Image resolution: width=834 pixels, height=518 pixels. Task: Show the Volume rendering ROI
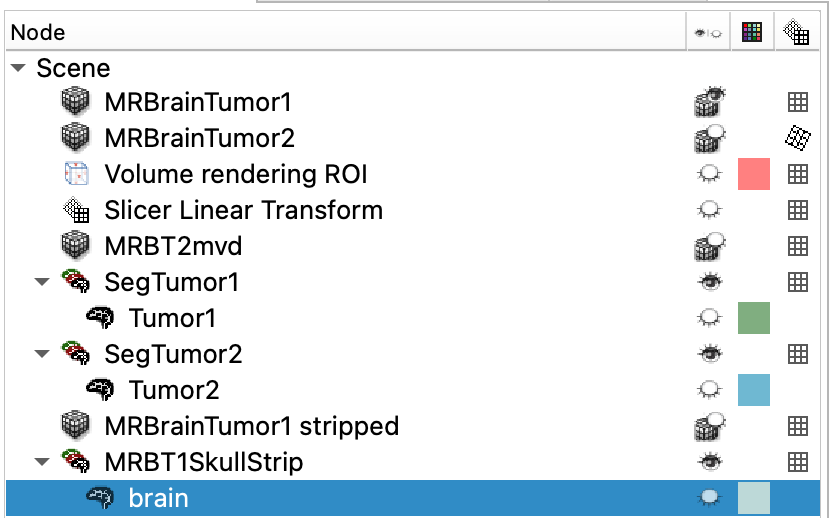710,174
